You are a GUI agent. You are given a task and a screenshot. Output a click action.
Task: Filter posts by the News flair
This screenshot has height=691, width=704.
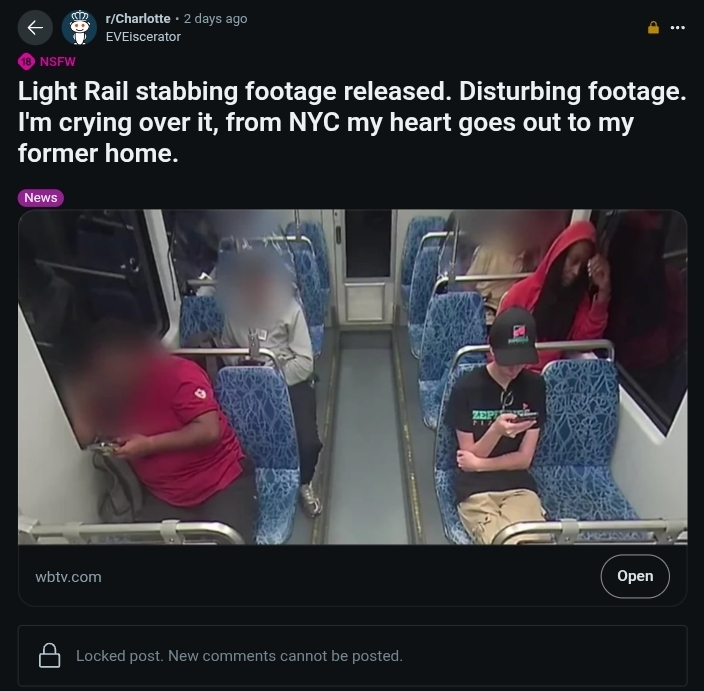(x=41, y=198)
